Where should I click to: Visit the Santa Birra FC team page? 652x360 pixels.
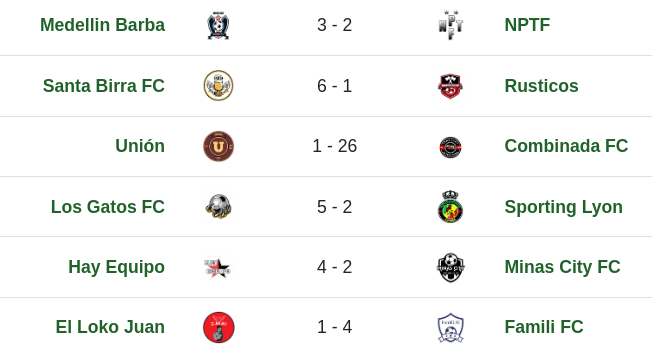104,86
